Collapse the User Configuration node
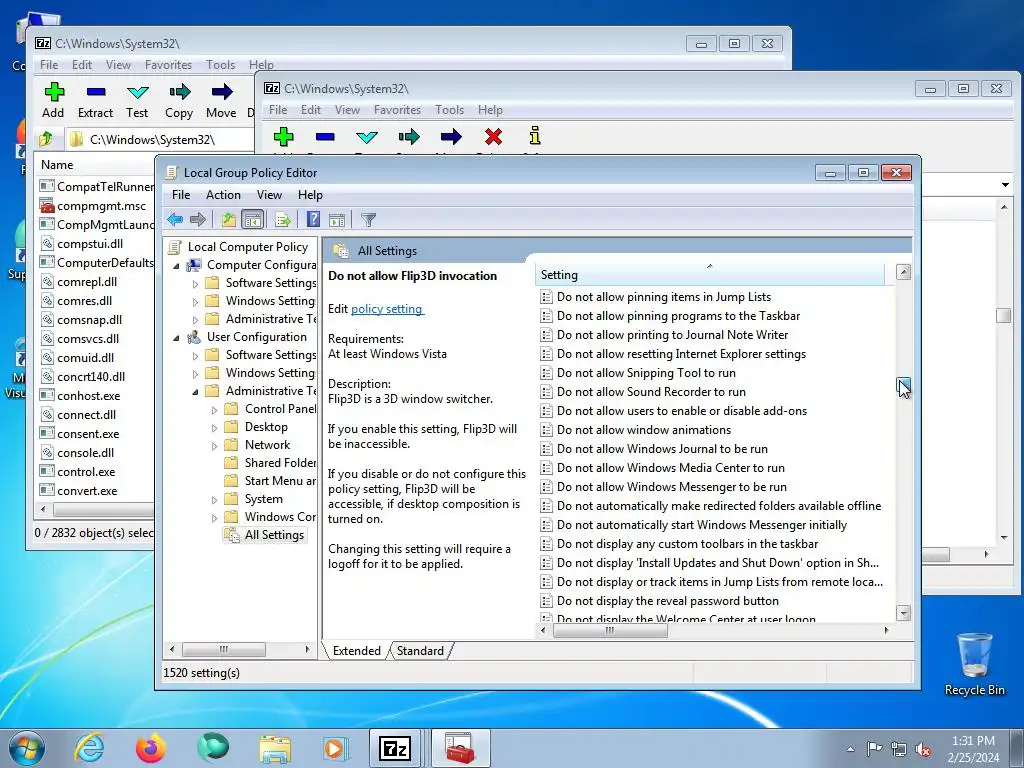 [176, 338]
